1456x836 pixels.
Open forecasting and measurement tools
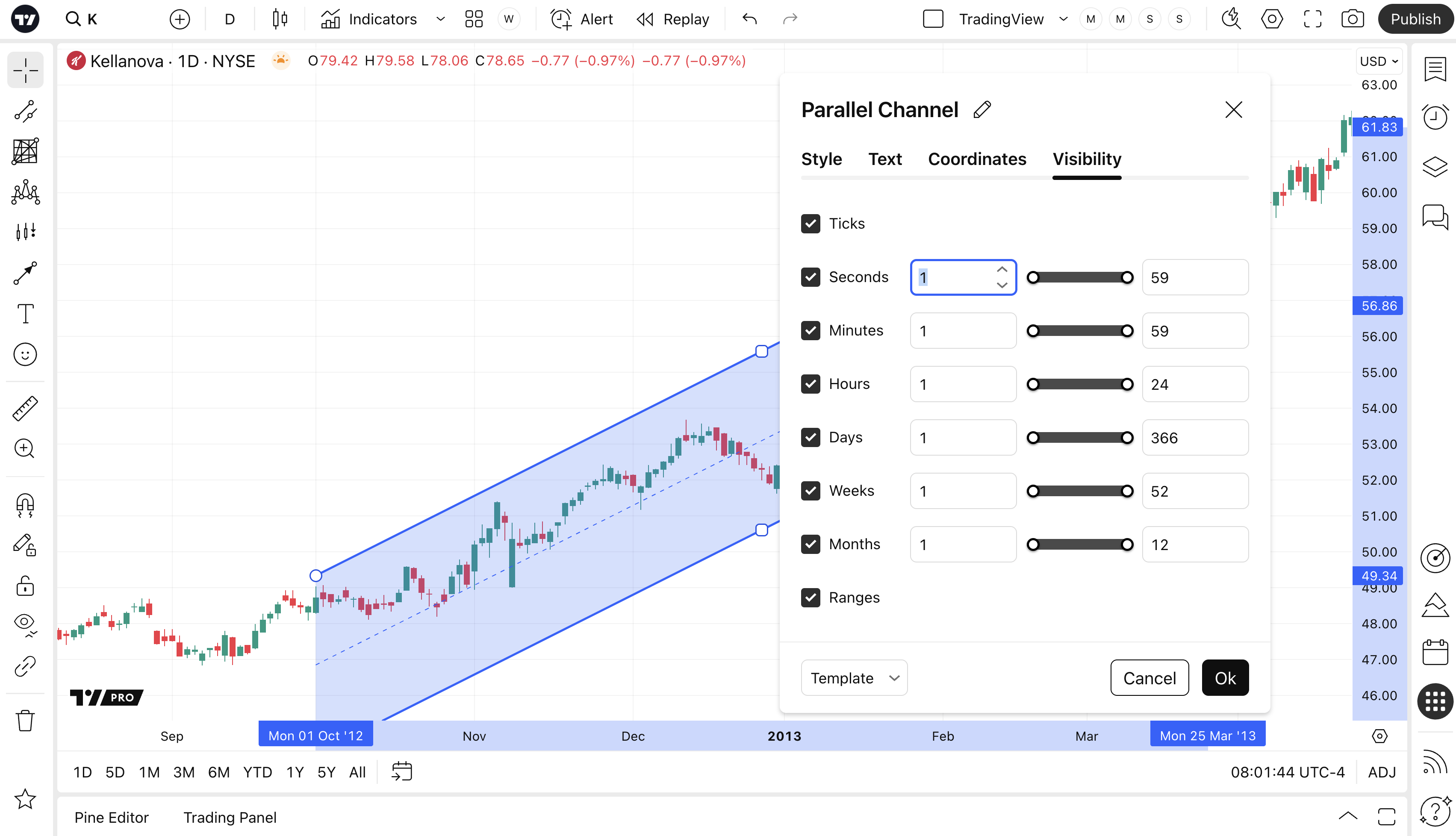tap(25, 232)
